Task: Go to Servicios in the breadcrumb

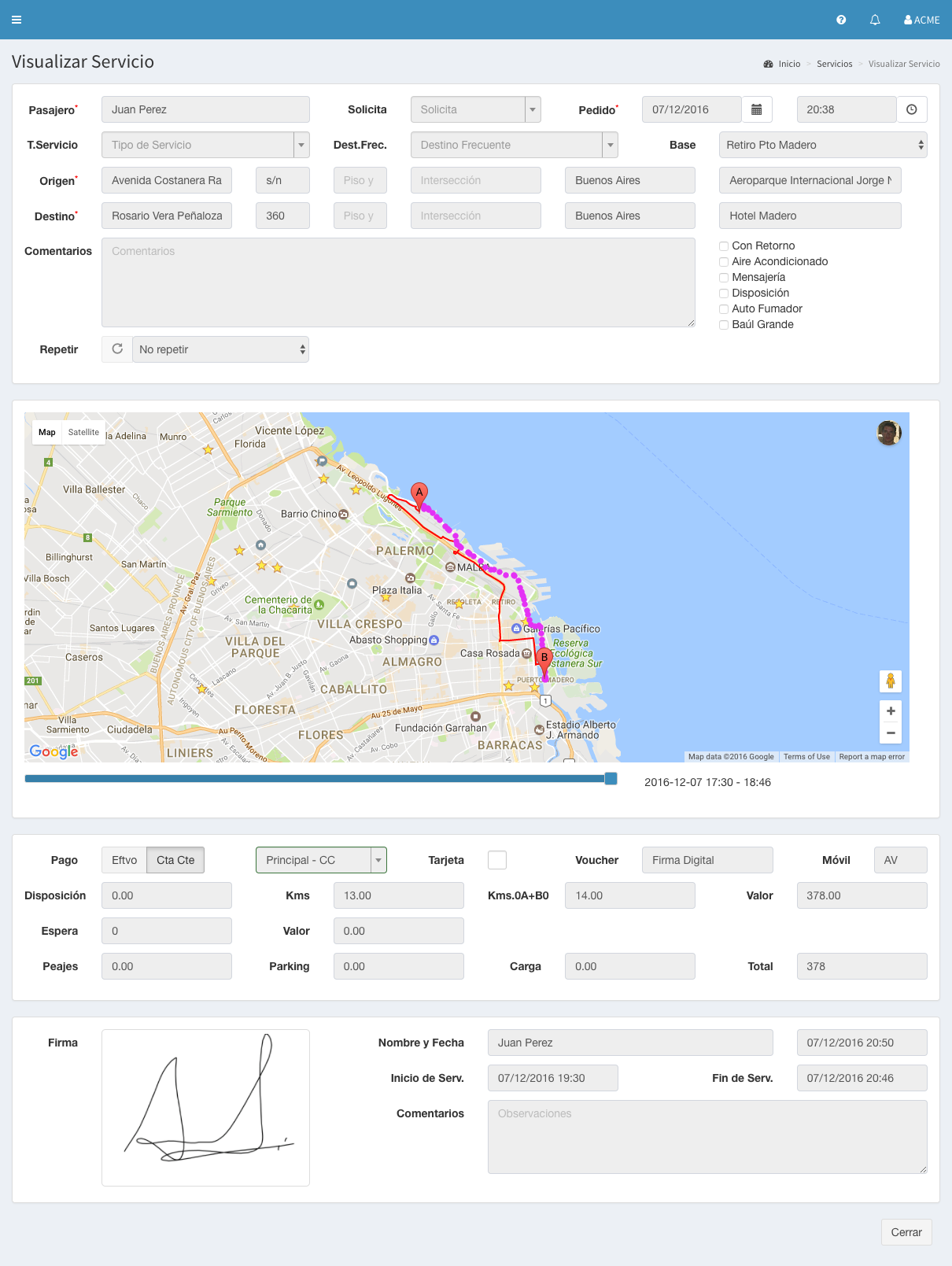Action: [834, 64]
